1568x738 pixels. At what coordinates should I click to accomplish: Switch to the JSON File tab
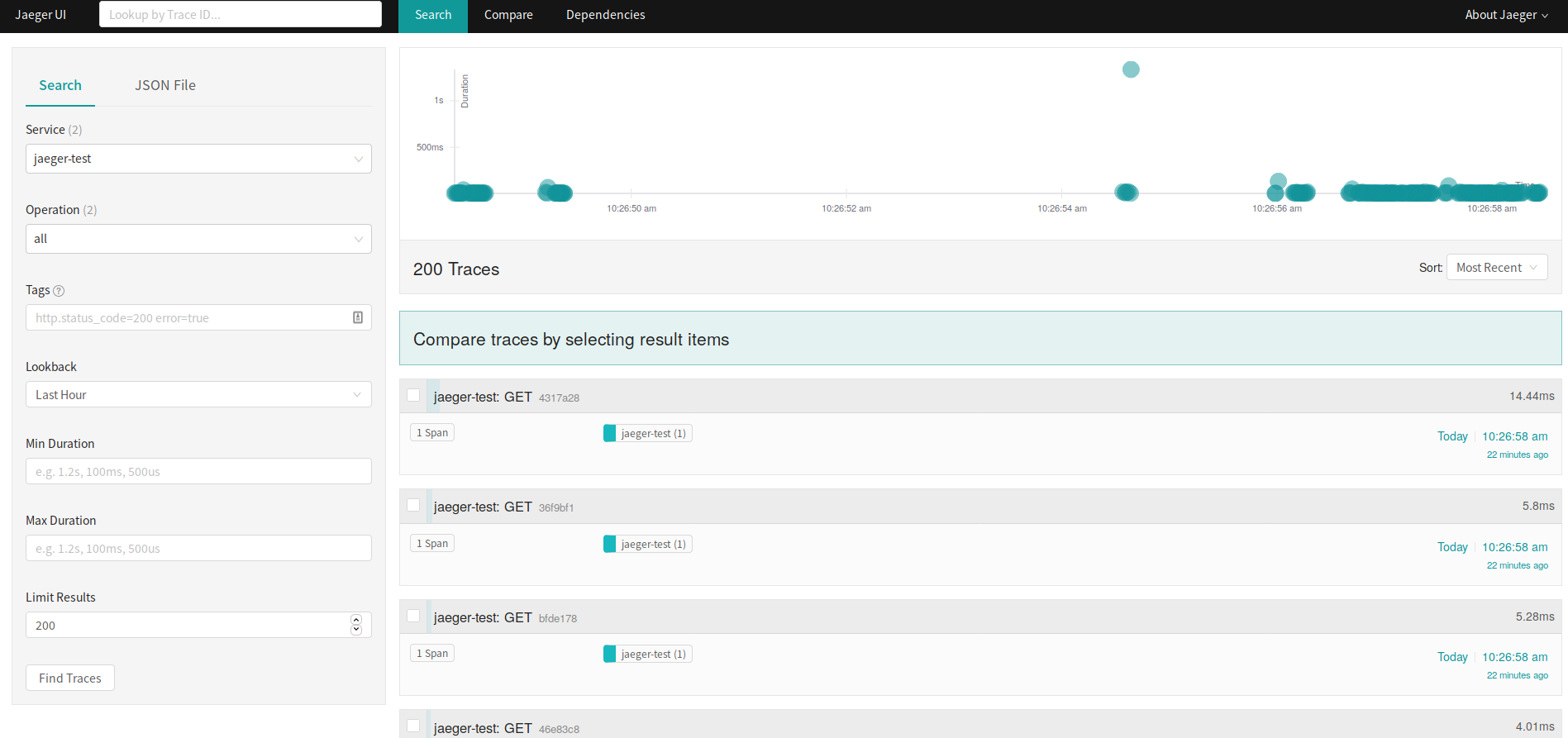165,85
